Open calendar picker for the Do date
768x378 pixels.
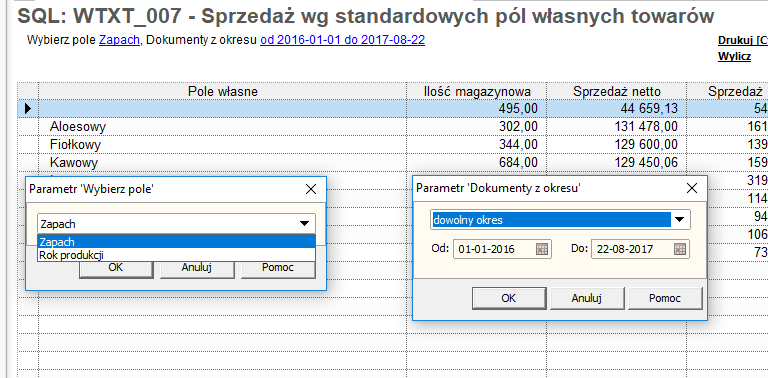pyautogui.click(x=679, y=249)
